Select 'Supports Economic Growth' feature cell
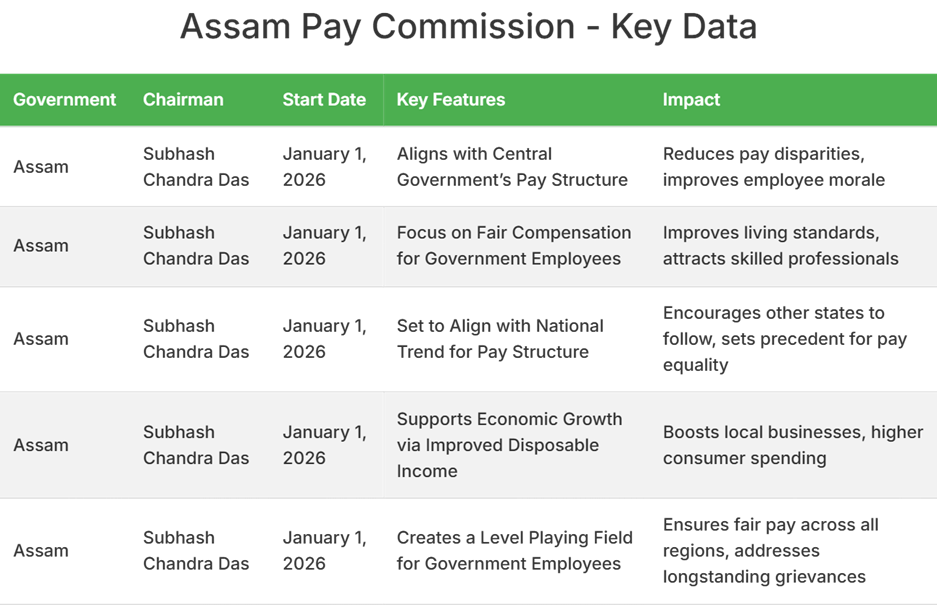Image resolution: width=937 pixels, height=605 pixels. click(x=509, y=445)
